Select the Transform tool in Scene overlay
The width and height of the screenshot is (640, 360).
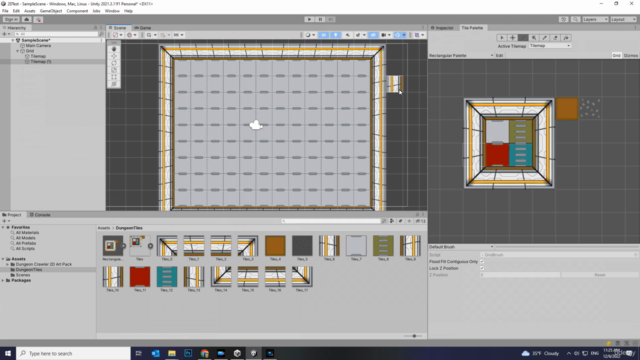tap(114, 84)
